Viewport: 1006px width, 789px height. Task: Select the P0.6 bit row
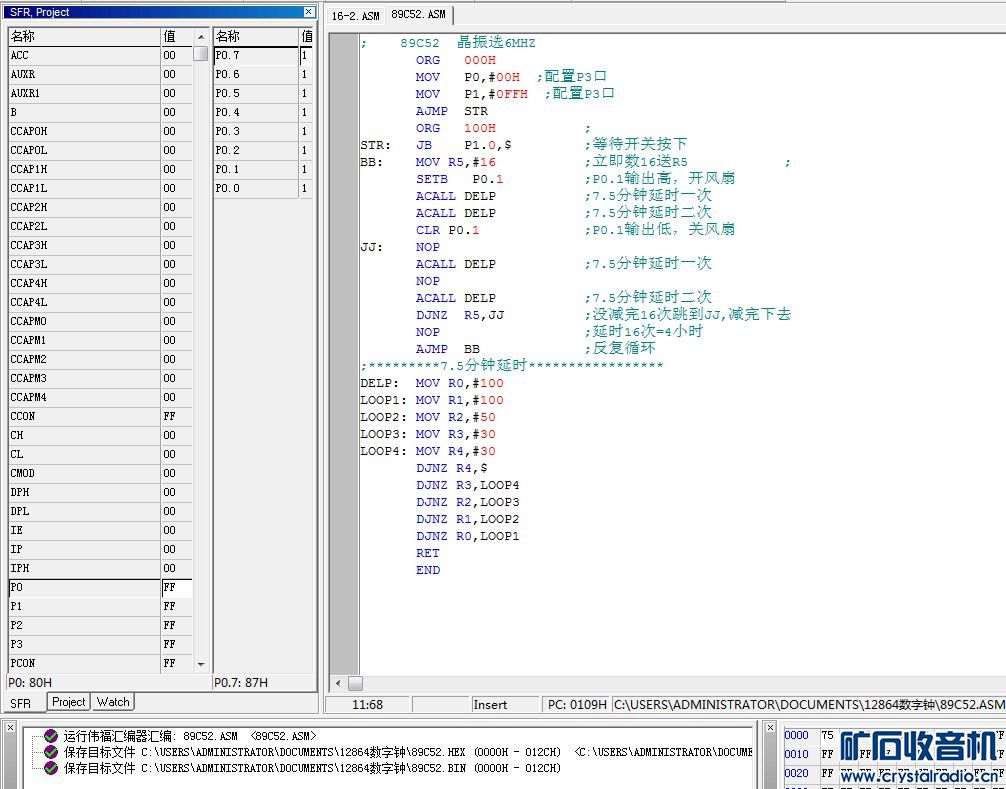[263, 74]
